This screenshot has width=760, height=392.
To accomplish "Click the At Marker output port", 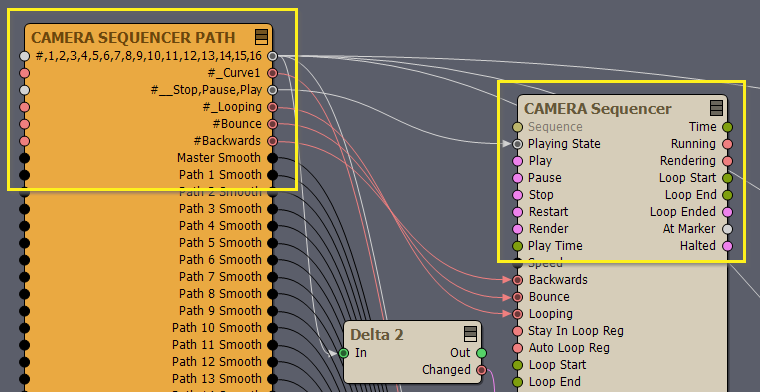I will pos(727,229).
